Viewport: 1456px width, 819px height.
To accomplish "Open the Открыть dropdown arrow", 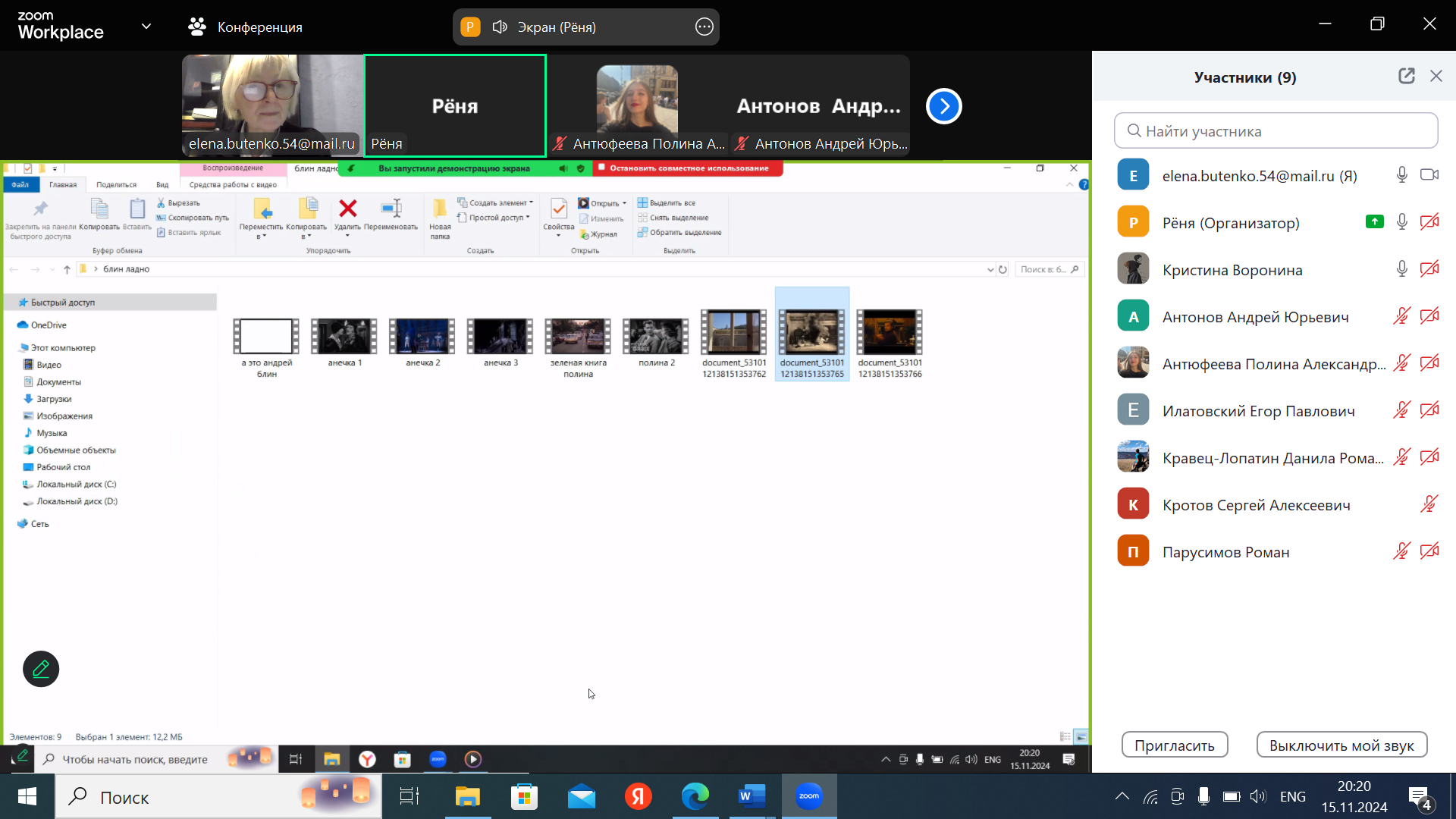I will coord(624,203).
